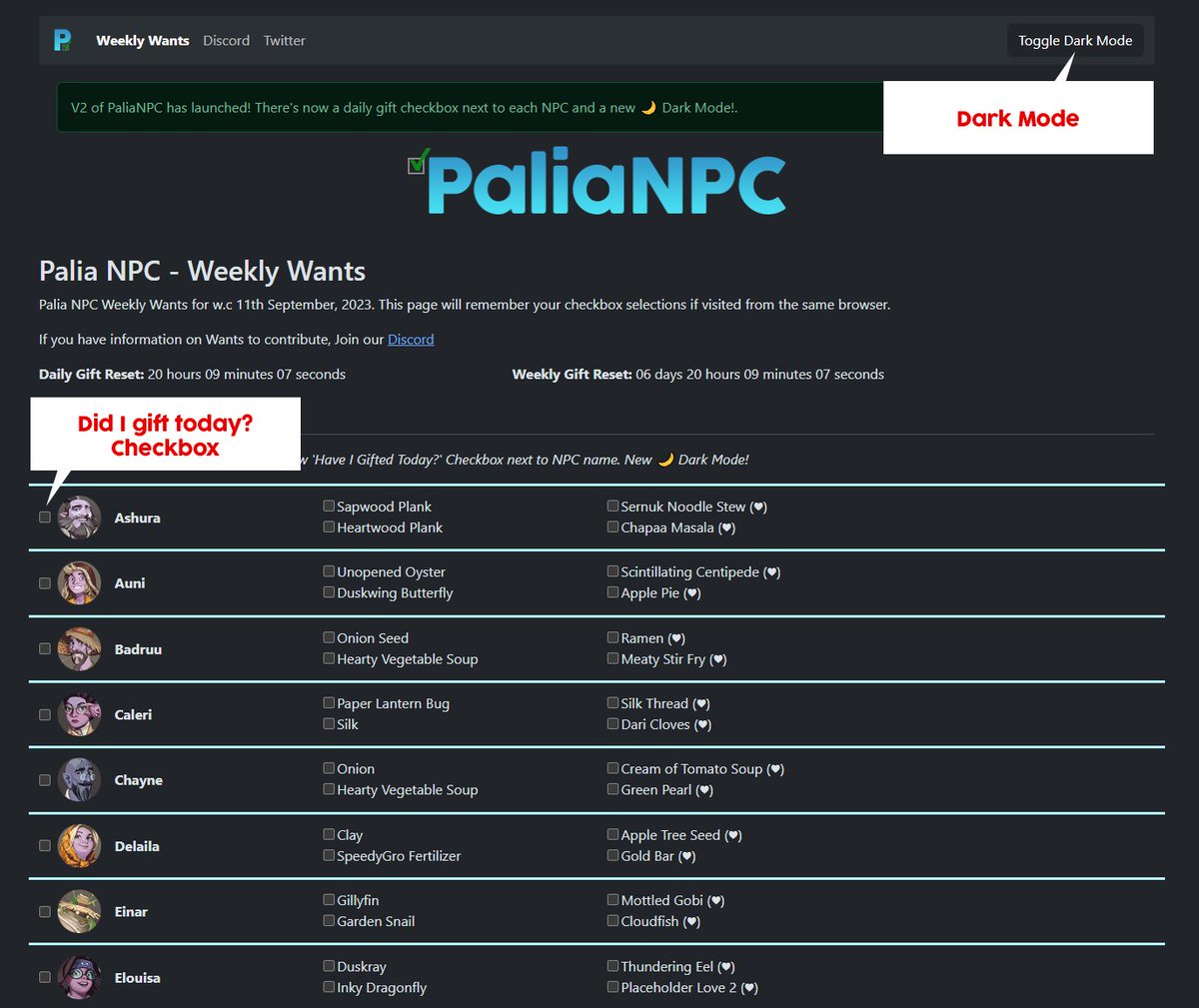Check the Sernuk Noodle Stew checkbox
Screen dimensions: 1199x1008
(612, 506)
